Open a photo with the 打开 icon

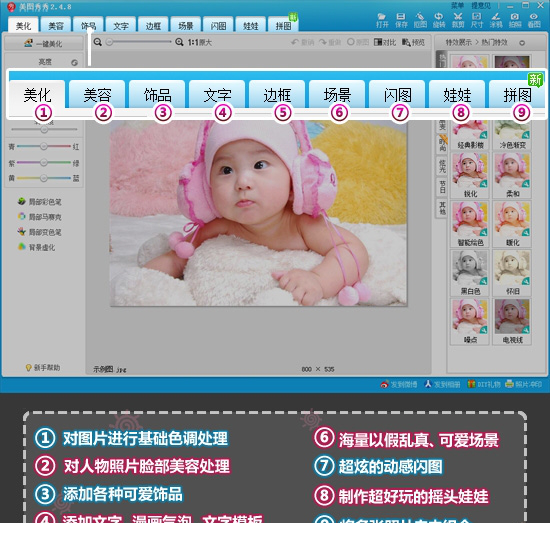[382, 20]
